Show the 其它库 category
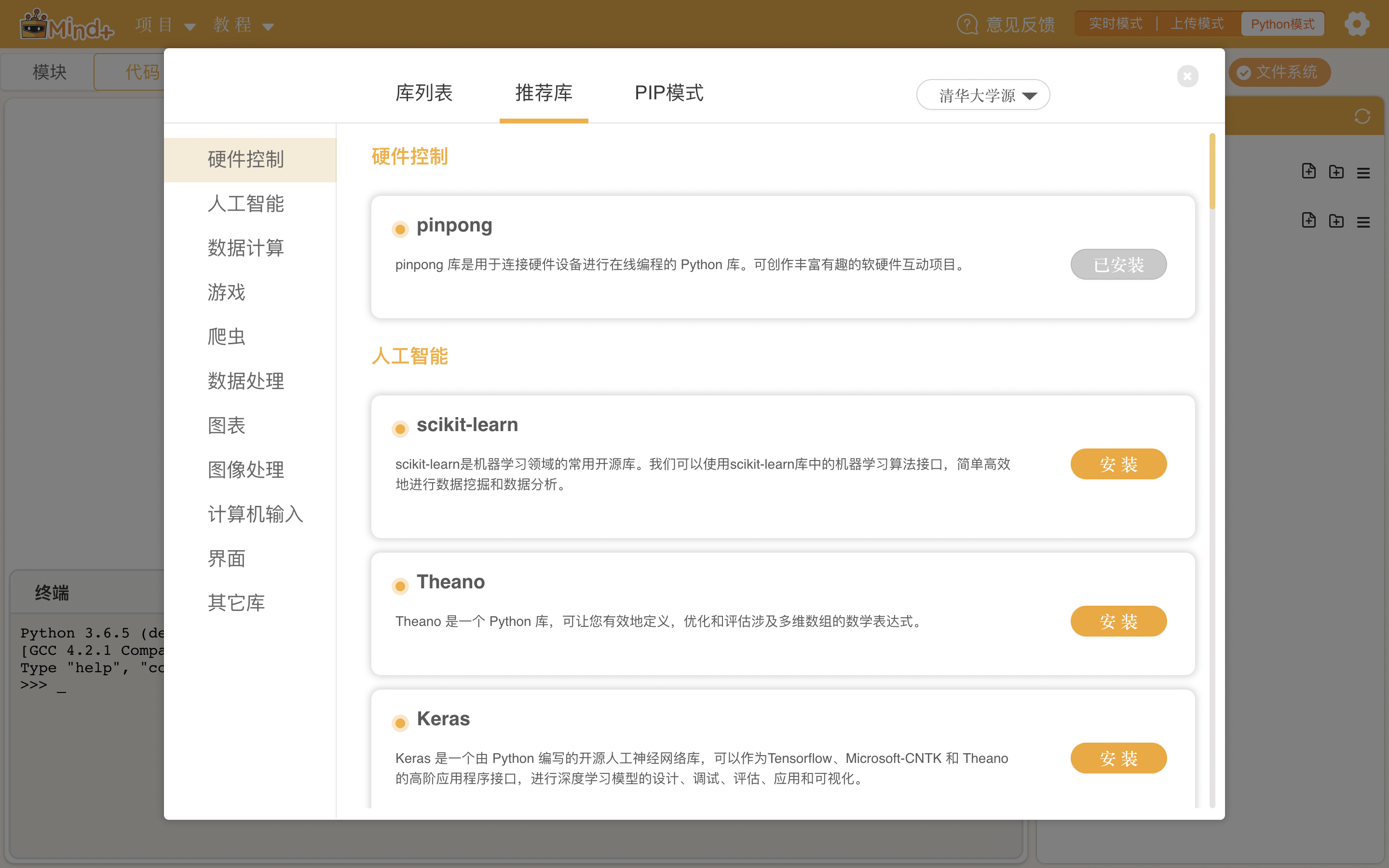Image resolution: width=1389 pixels, height=868 pixels. click(x=250, y=603)
